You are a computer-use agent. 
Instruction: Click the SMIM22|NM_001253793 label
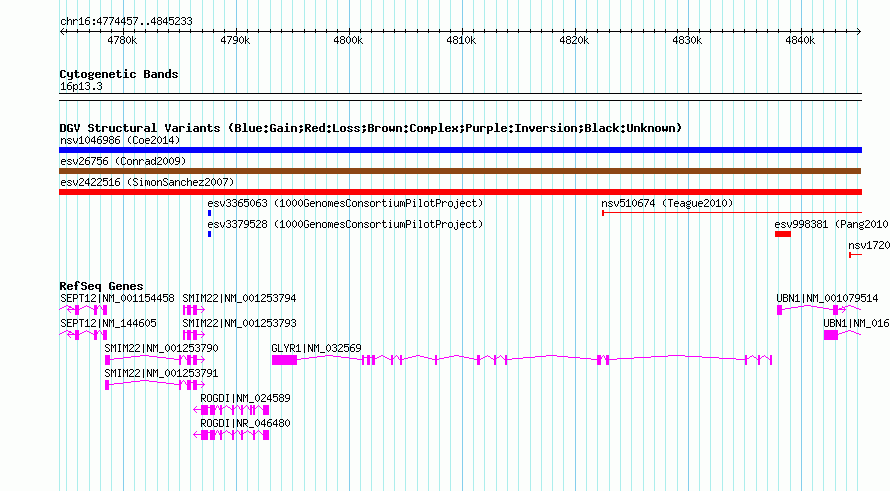(239, 323)
